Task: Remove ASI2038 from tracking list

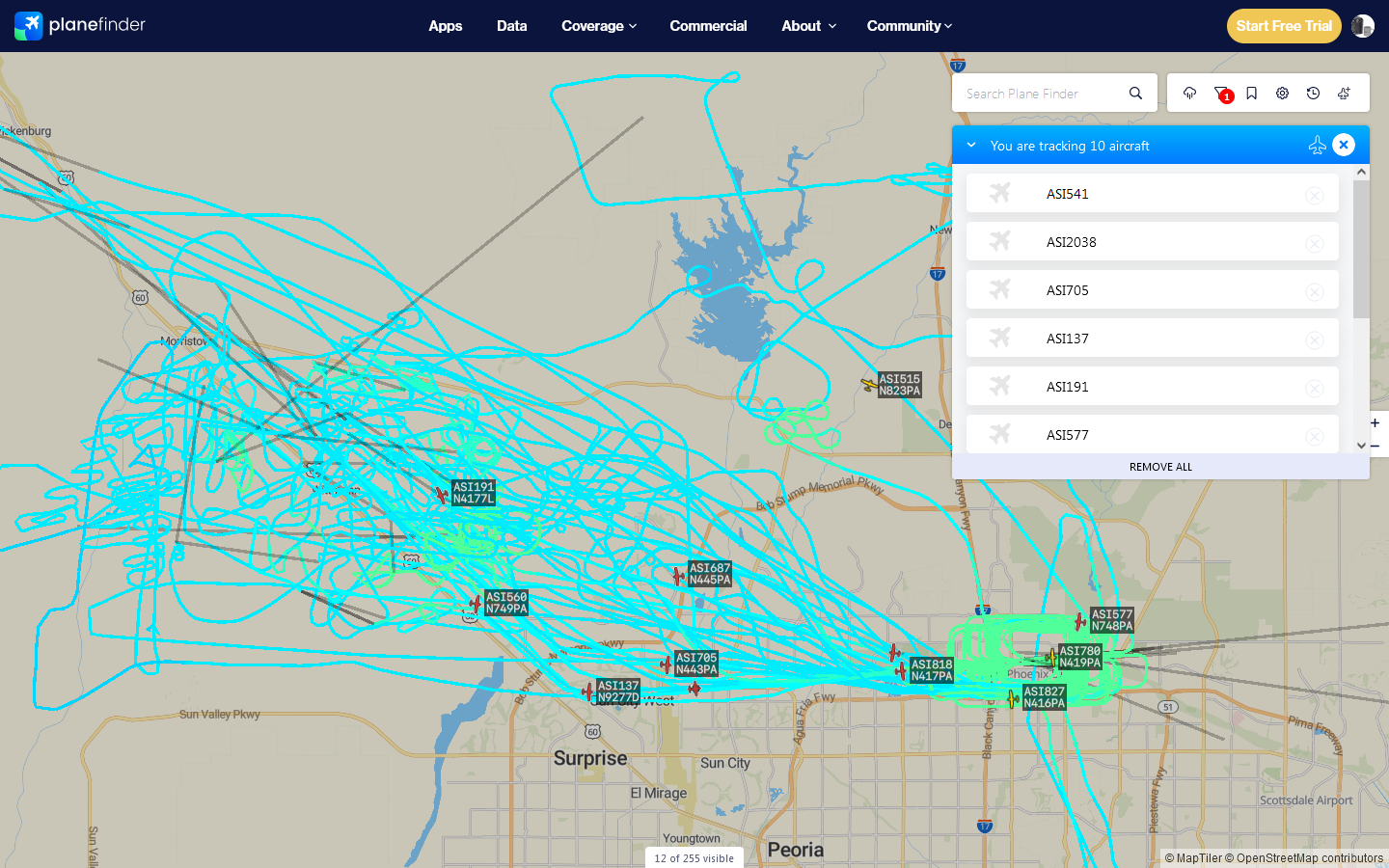Action: click(x=1315, y=244)
